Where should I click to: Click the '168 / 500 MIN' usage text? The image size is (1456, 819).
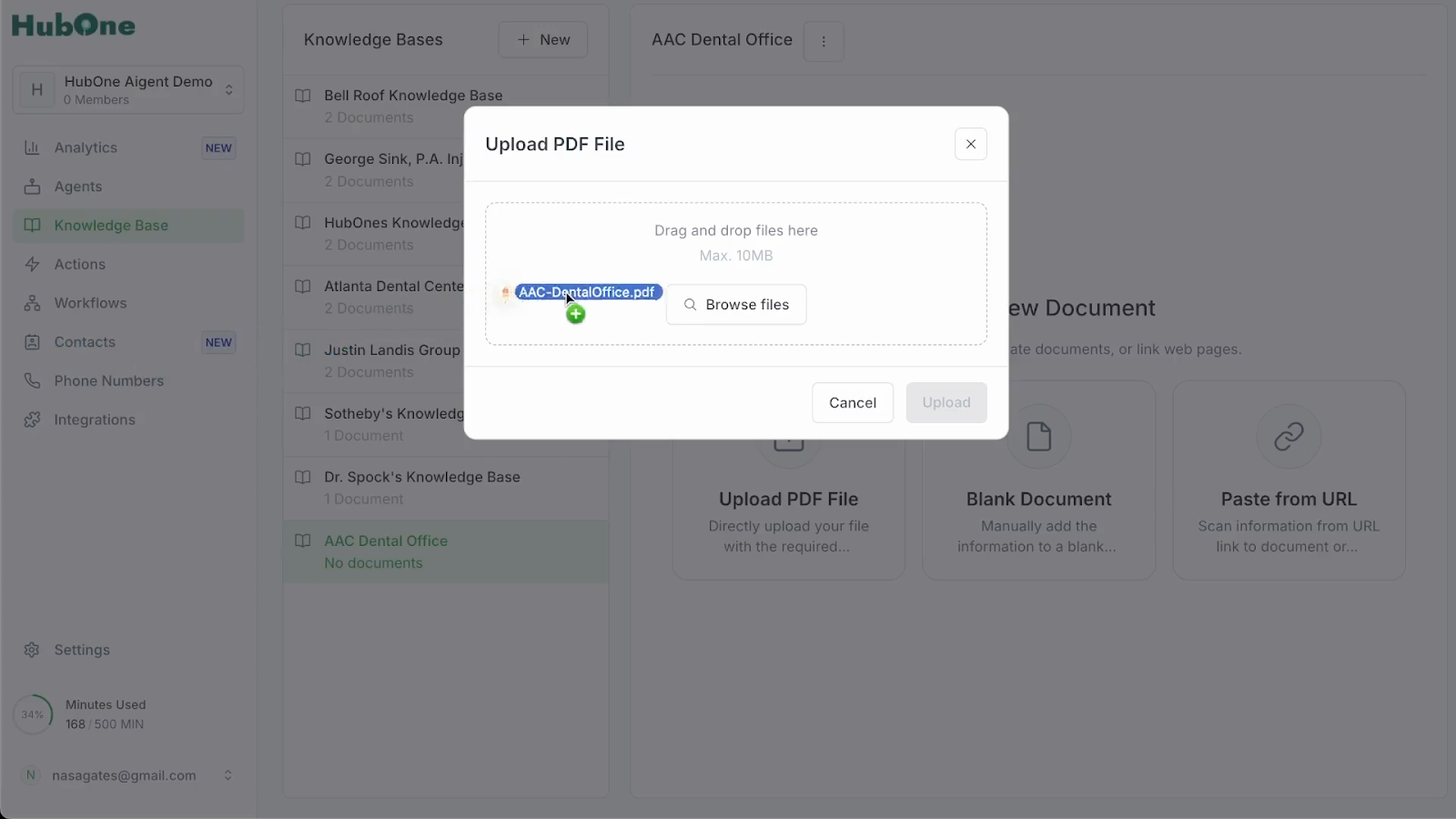point(105,724)
